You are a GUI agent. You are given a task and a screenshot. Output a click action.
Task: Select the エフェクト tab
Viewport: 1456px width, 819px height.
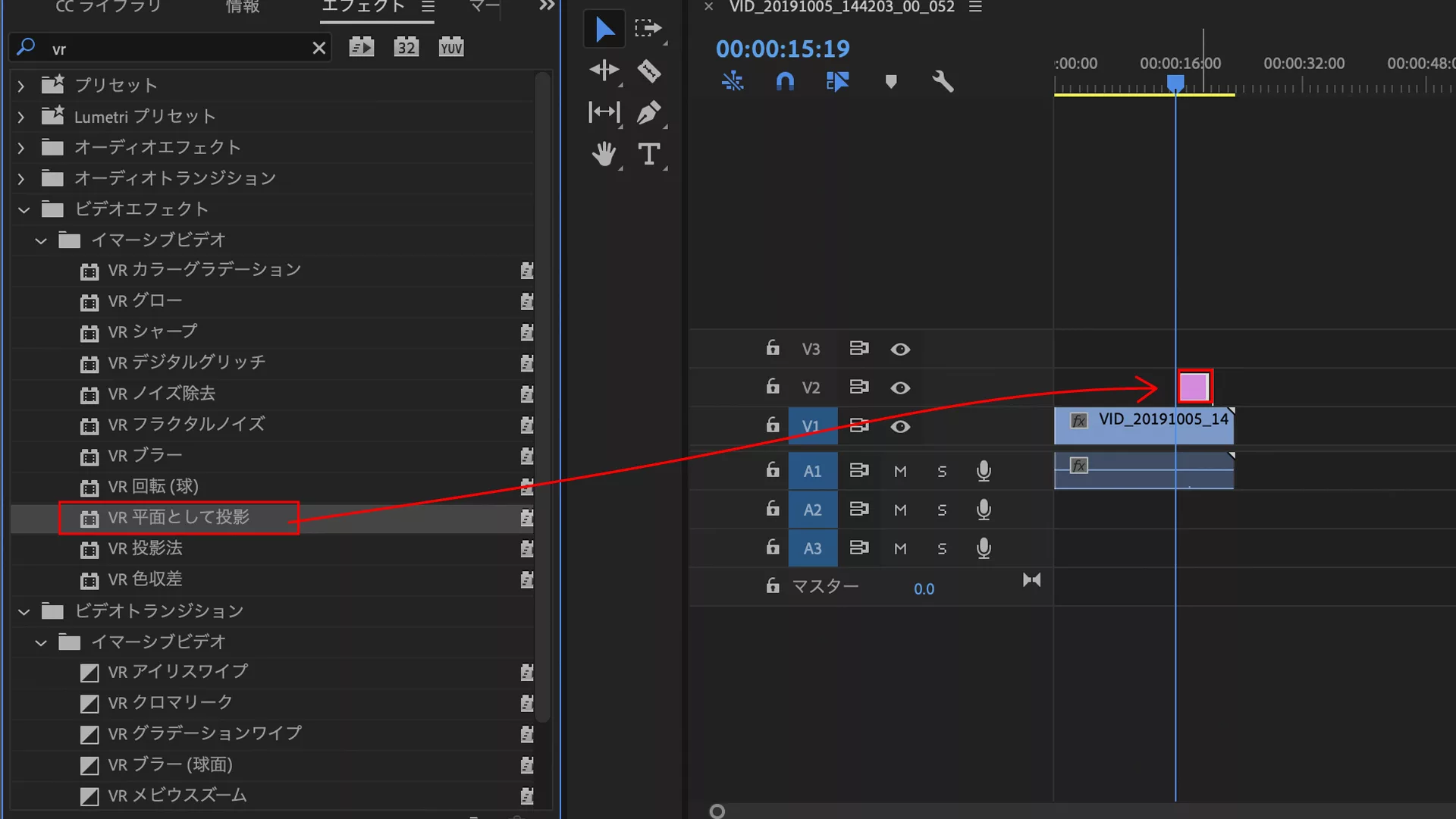(x=363, y=7)
